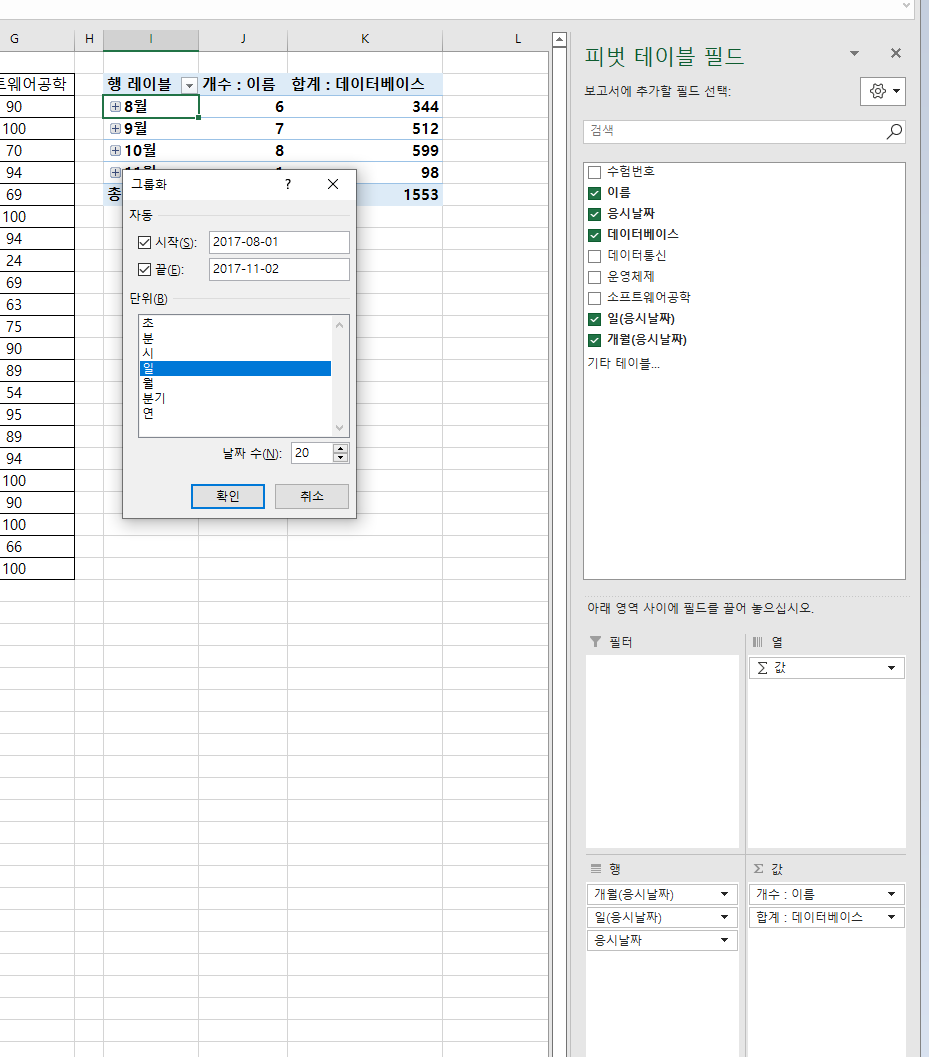Viewport: 929px width, 1057px height.
Task: Click the search magnifier icon in field search
Action: (x=894, y=131)
